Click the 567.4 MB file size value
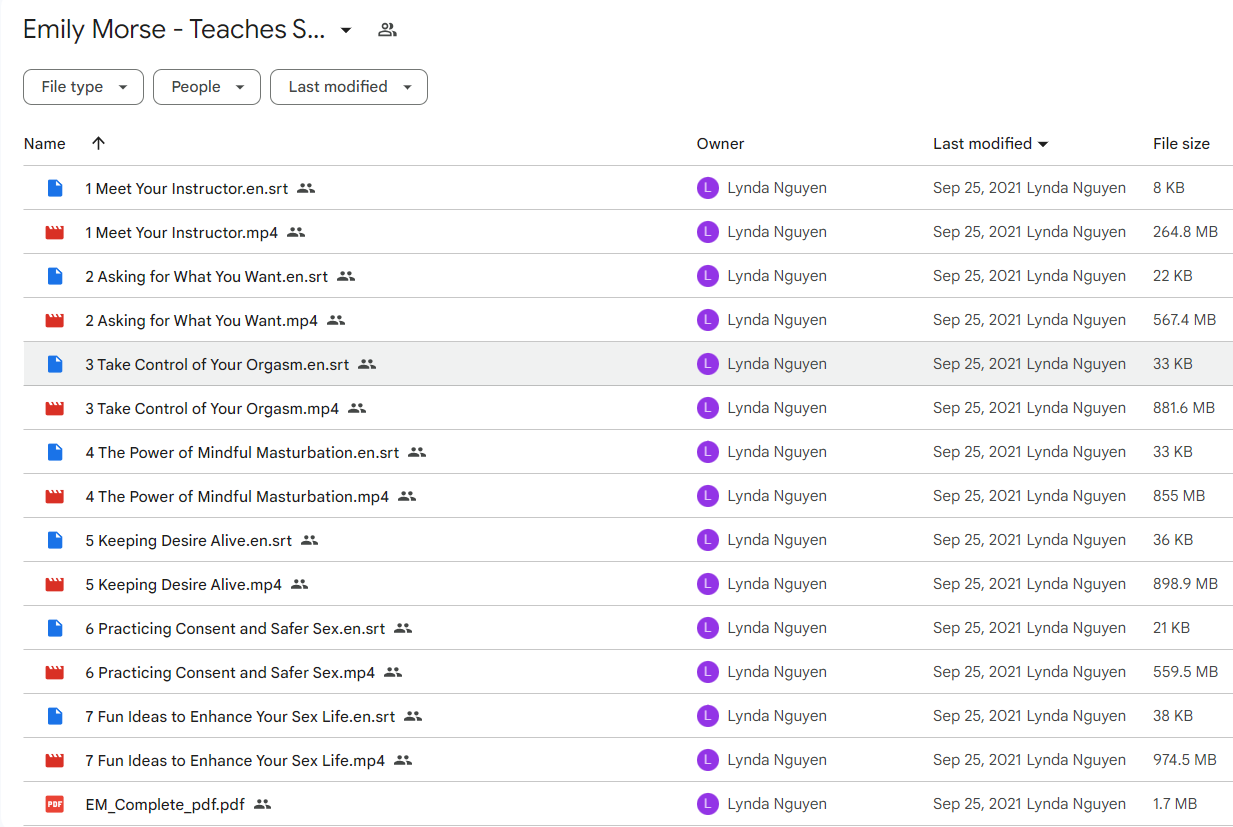The image size is (1233, 827). [1185, 320]
